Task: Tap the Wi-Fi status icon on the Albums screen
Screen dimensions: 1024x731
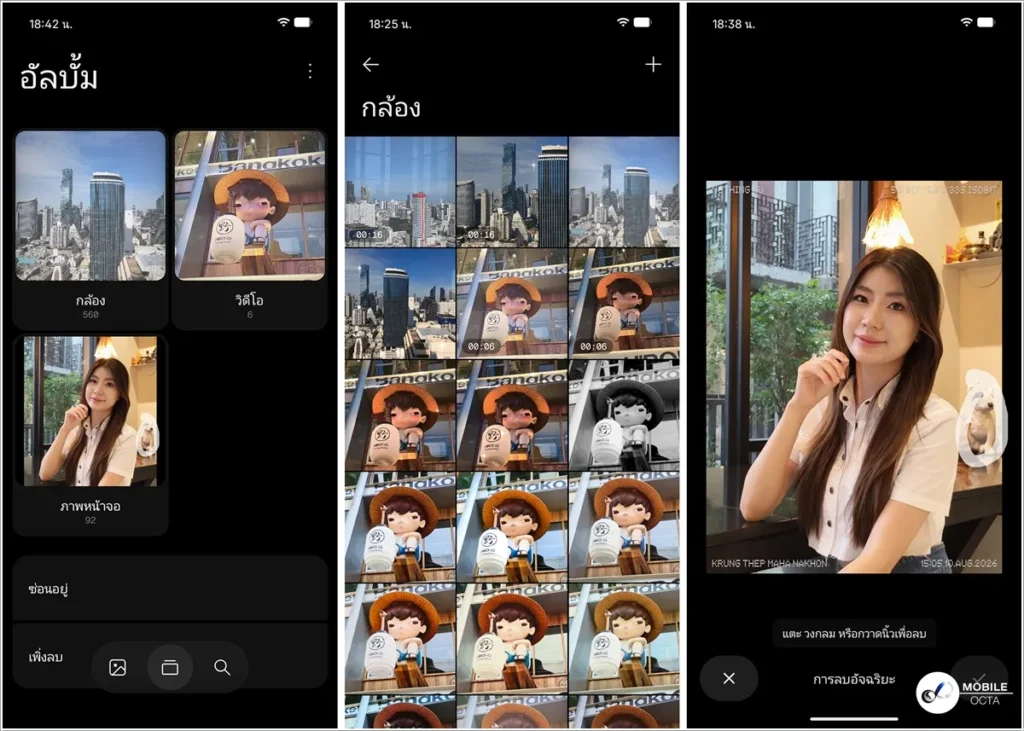Action: coord(283,22)
